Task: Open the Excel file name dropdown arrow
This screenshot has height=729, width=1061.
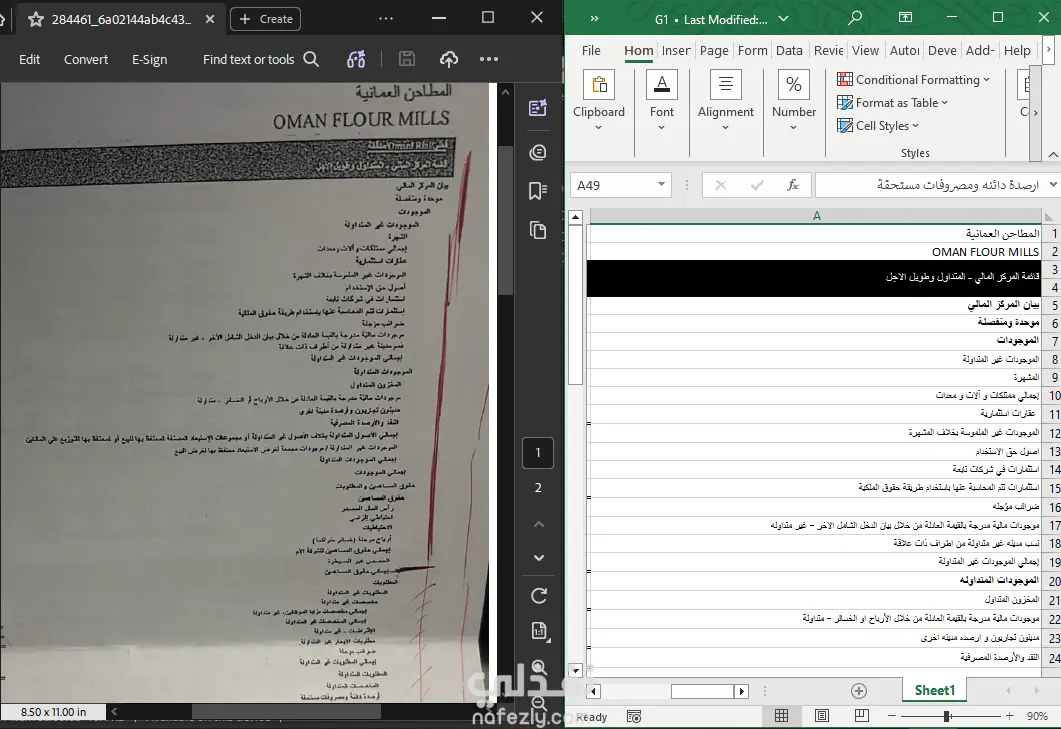Action: tap(783, 19)
